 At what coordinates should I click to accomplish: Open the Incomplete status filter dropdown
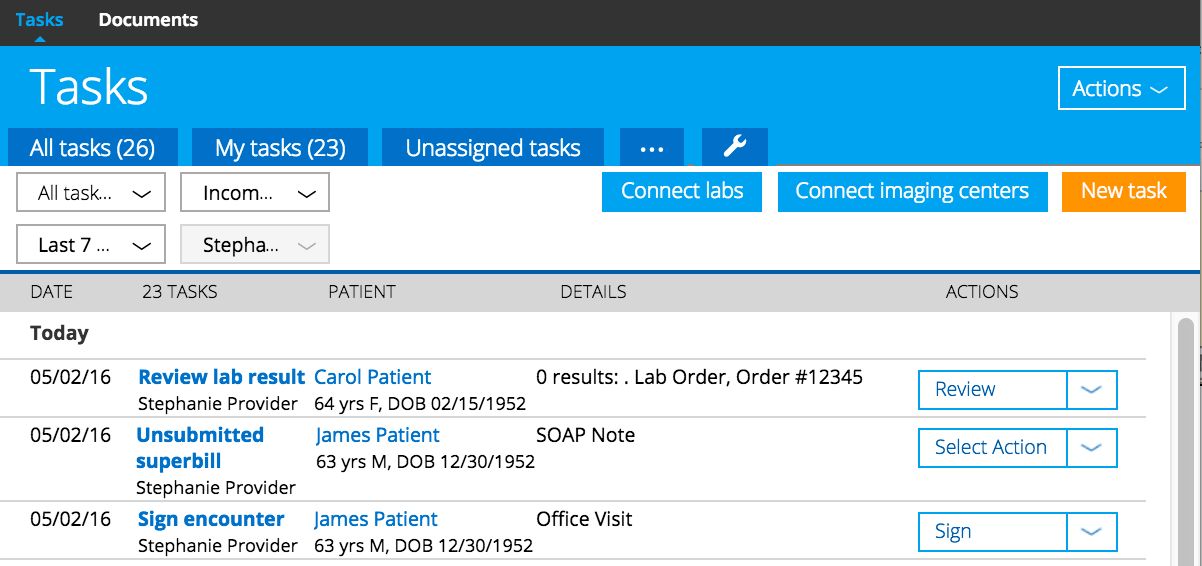tap(255, 193)
